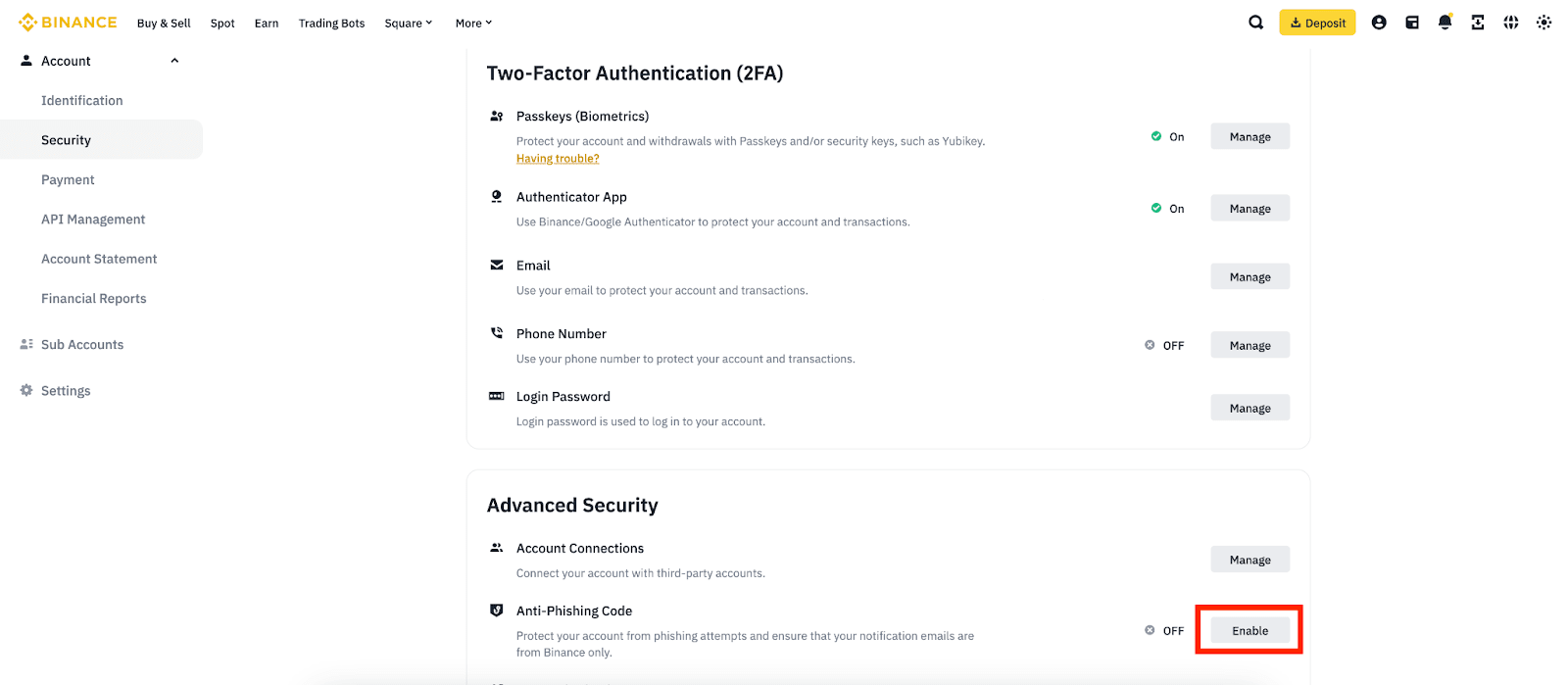This screenshot has height=685, width=1568.
Task: Open the search magnifier icon
Action: click(1255, 23)
